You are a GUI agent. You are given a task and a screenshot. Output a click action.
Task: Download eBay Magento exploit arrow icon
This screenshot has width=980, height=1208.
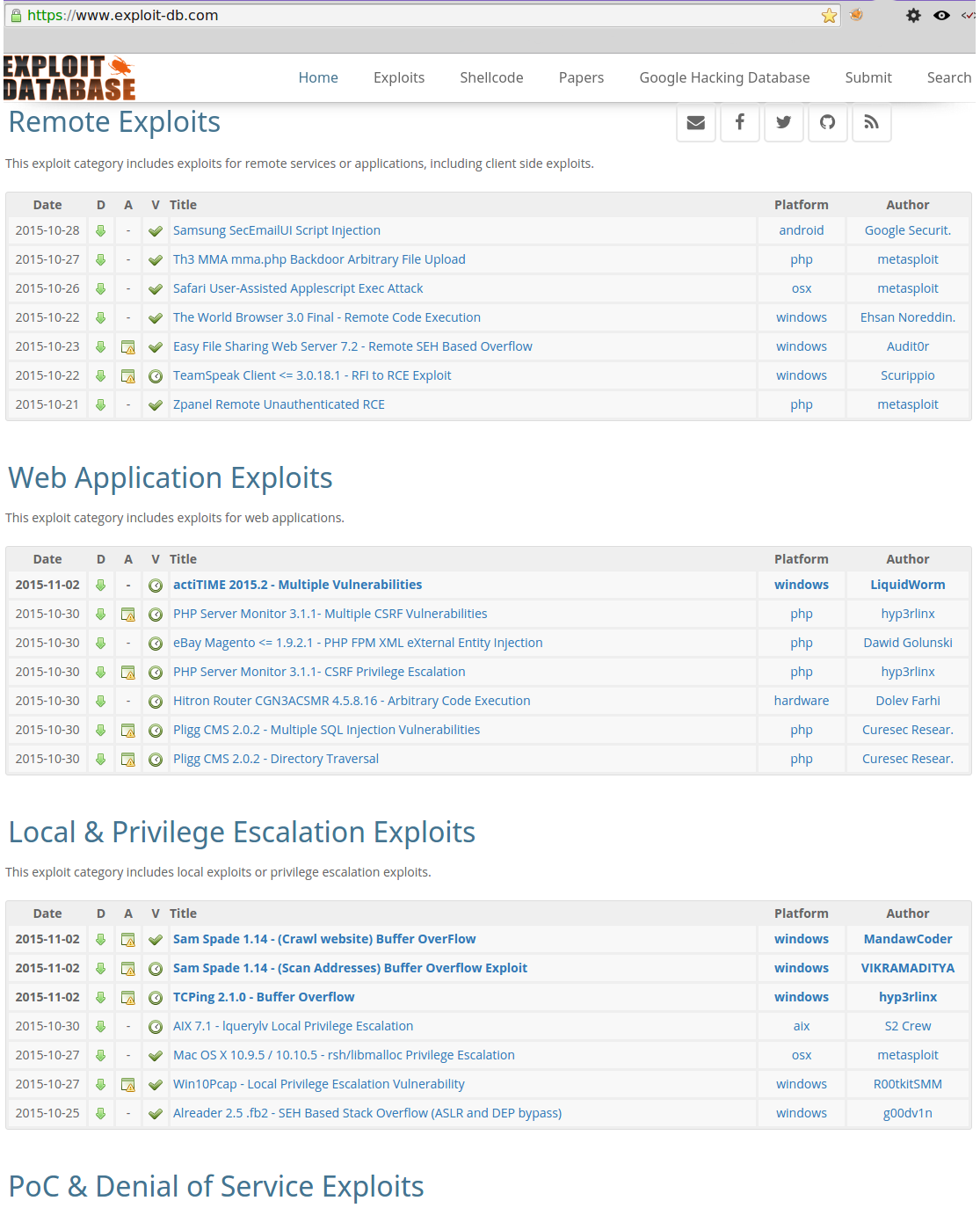pyautogui.click(x=101, y=643)
